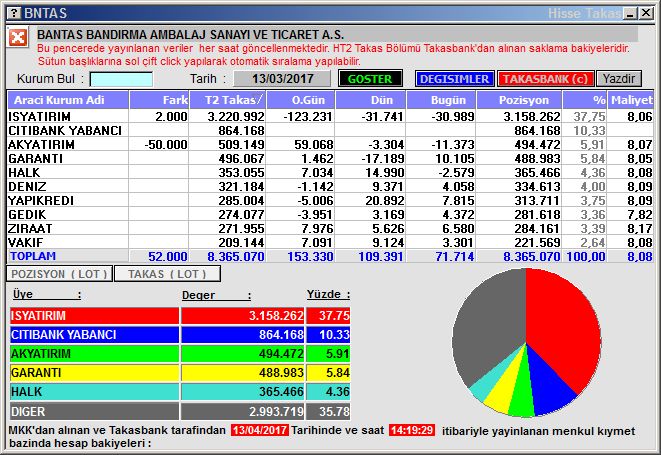
Task: Click the red TAKASBANK (c) button
Action: point(545,79)
